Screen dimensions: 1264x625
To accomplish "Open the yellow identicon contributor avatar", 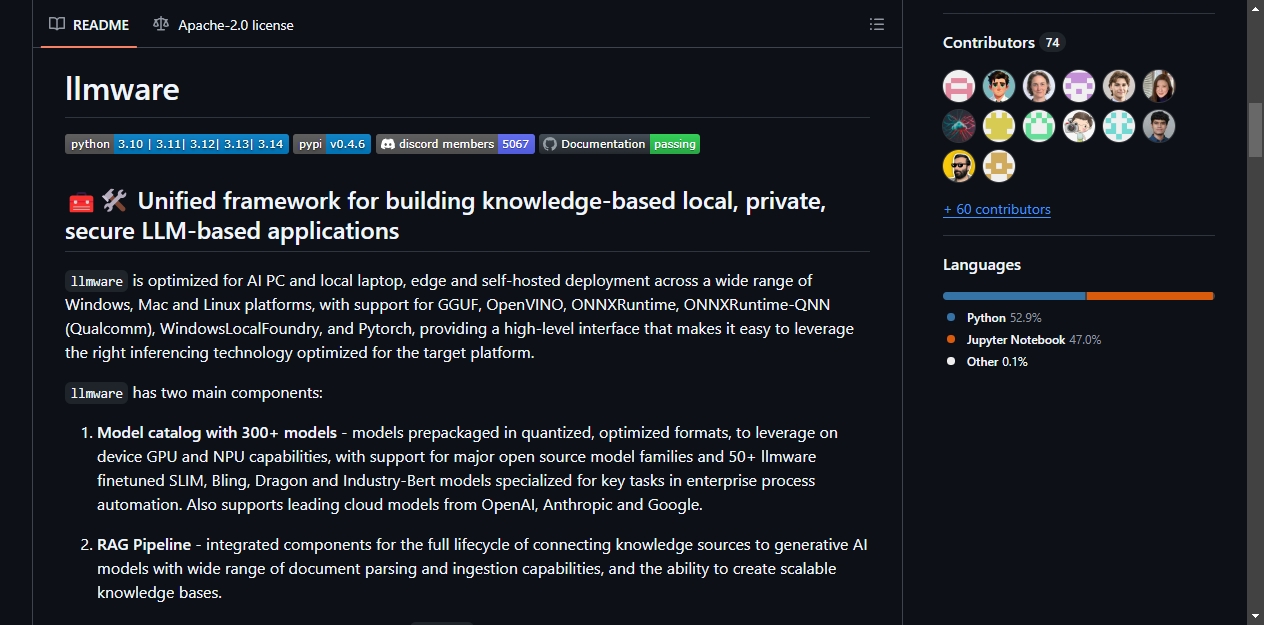I will click(x=999, y=126).
